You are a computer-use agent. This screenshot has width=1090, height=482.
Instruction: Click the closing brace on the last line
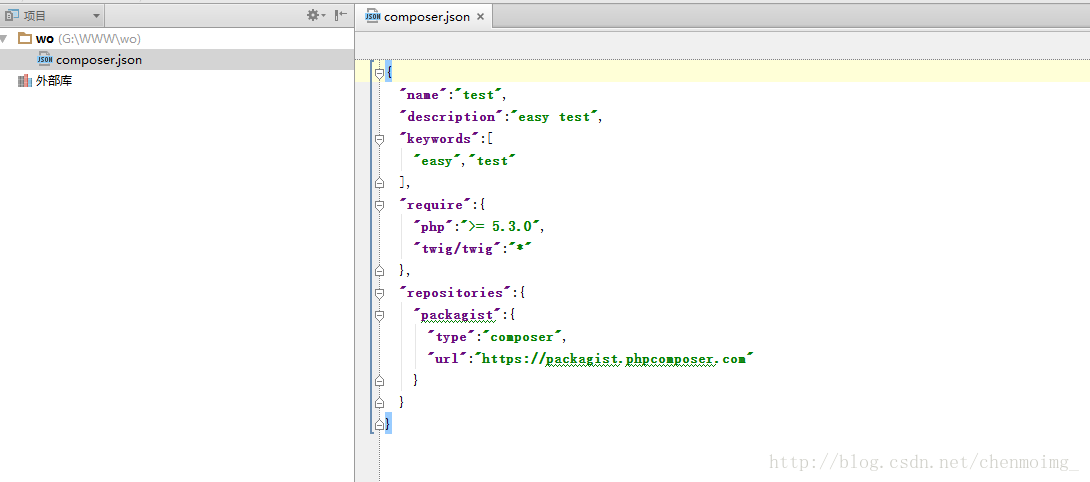coord(388,422)
